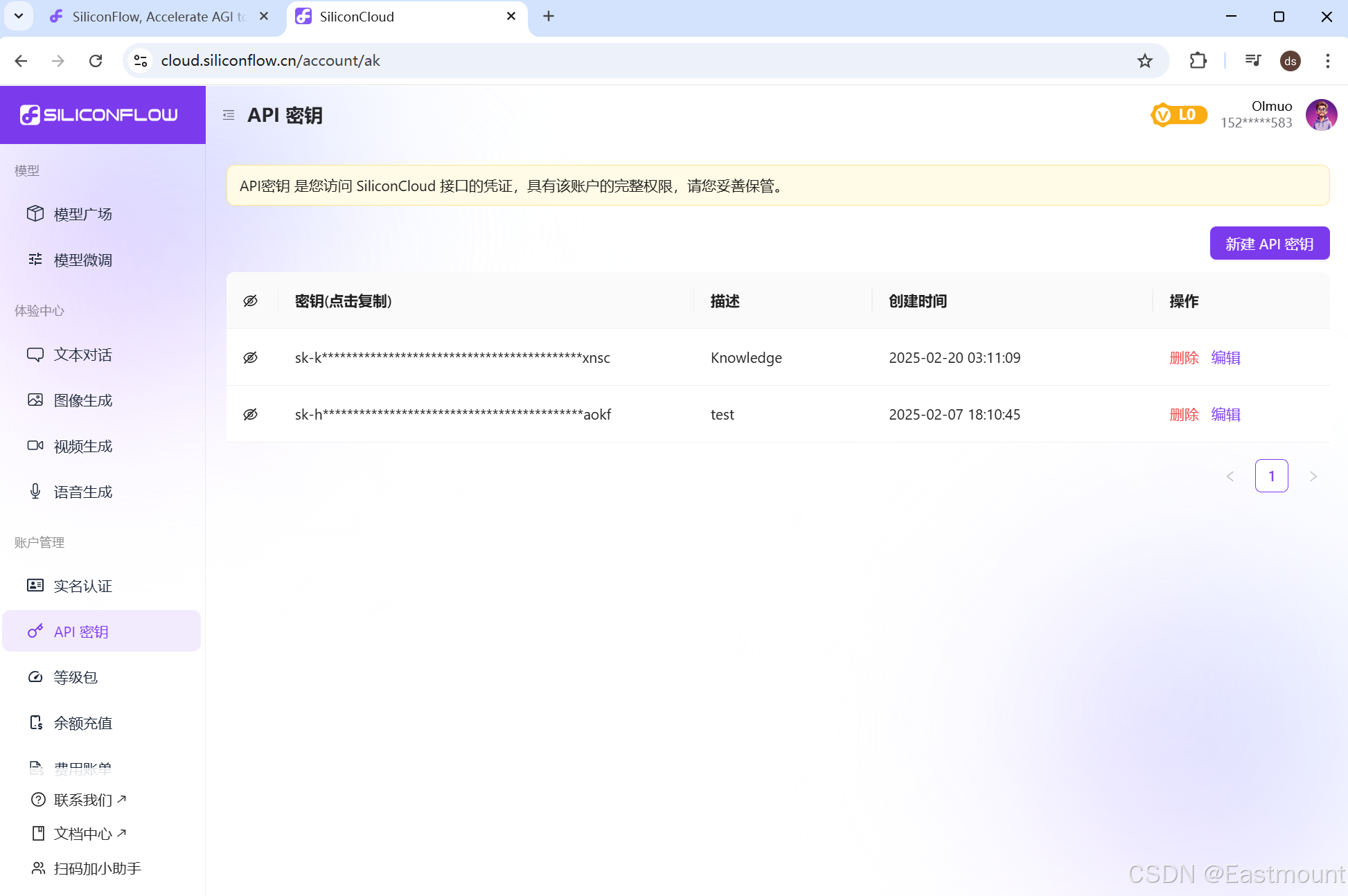Reveal the Knowledge key ending in xnsc
This screenshot has height=896, width=1348.
tap(251, 358)
